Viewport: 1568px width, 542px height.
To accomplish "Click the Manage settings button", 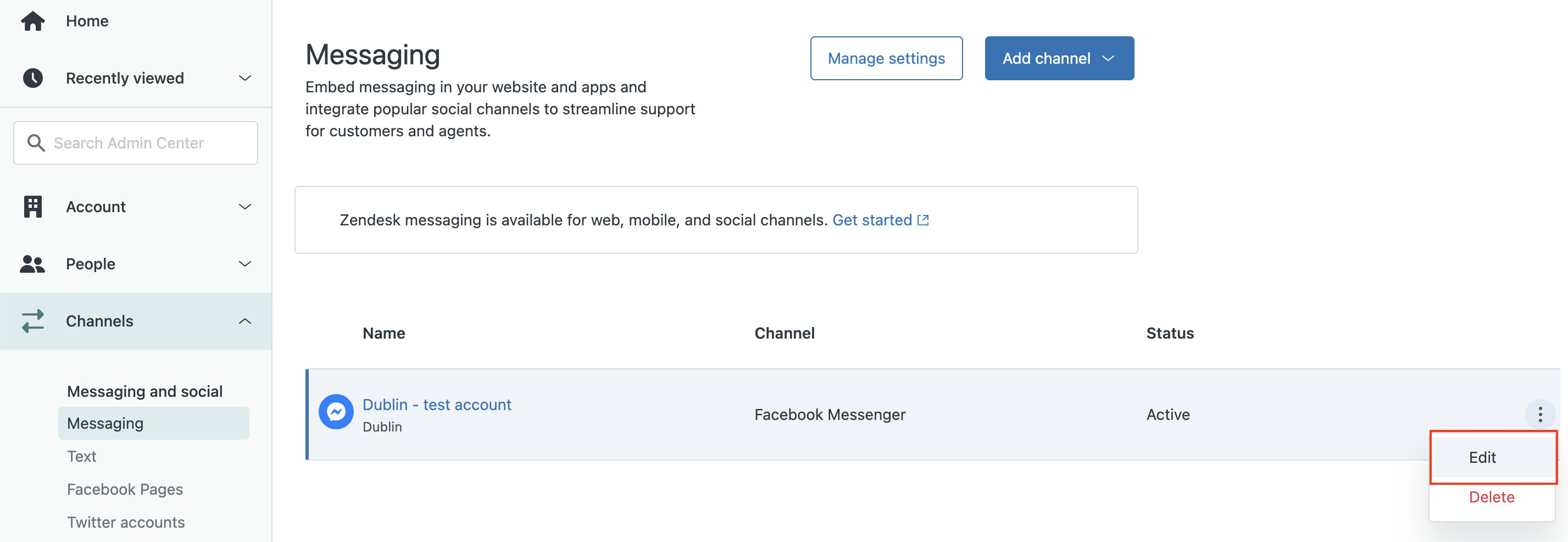I will click(x=886, y=58).
